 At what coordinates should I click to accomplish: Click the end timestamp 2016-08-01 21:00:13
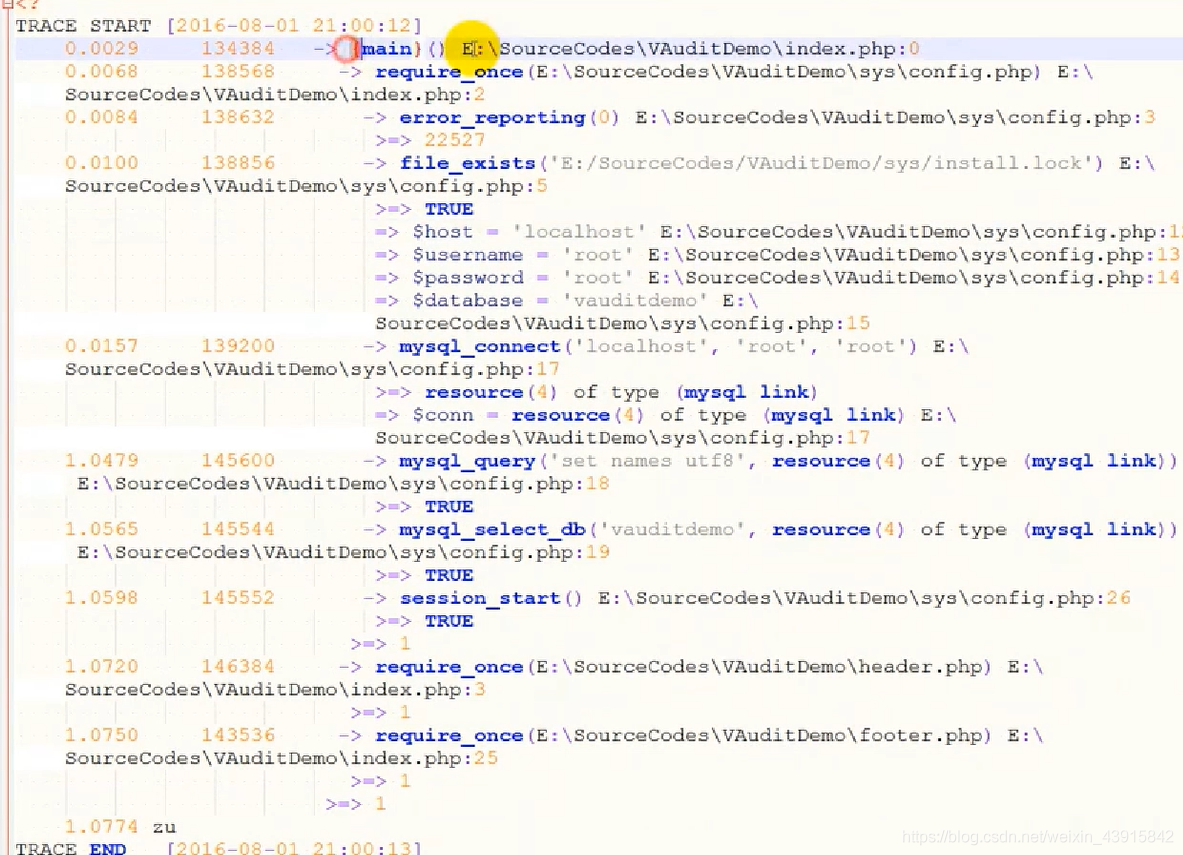[294, 848]
